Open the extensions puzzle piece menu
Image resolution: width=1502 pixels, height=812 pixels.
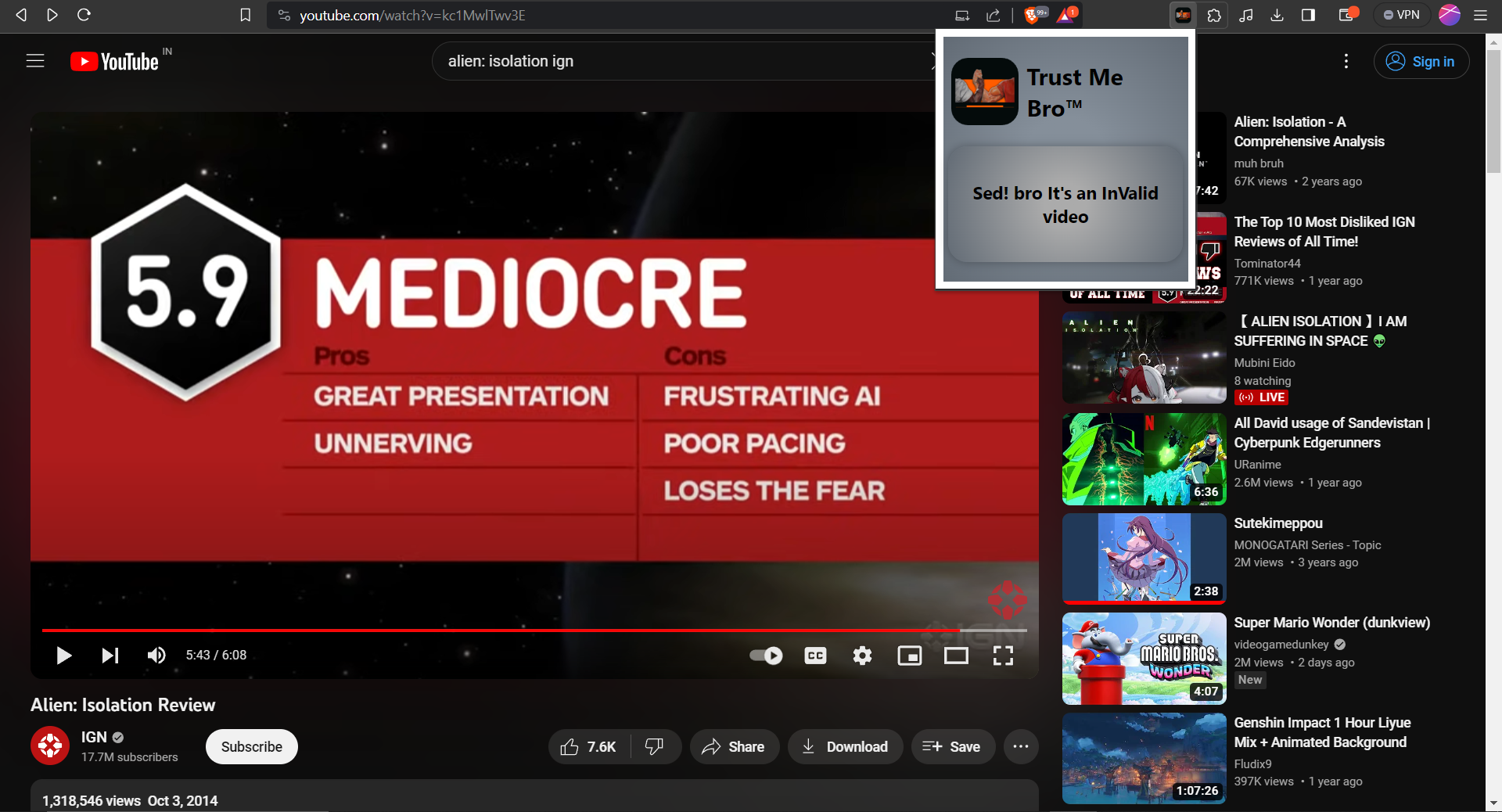click(1214, 15)
